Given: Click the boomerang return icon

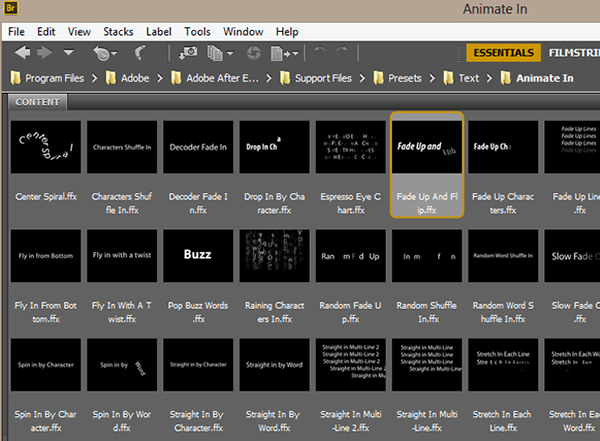Looking at the screenshot, I should [x=140, y=53].
